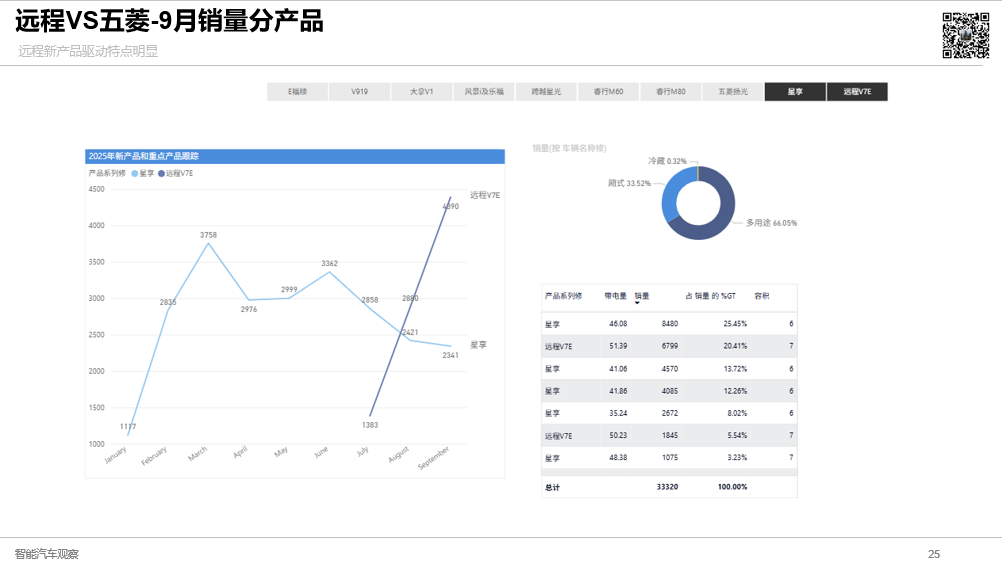Filter by 睿行M60 slicer button

tap(608, 91)
